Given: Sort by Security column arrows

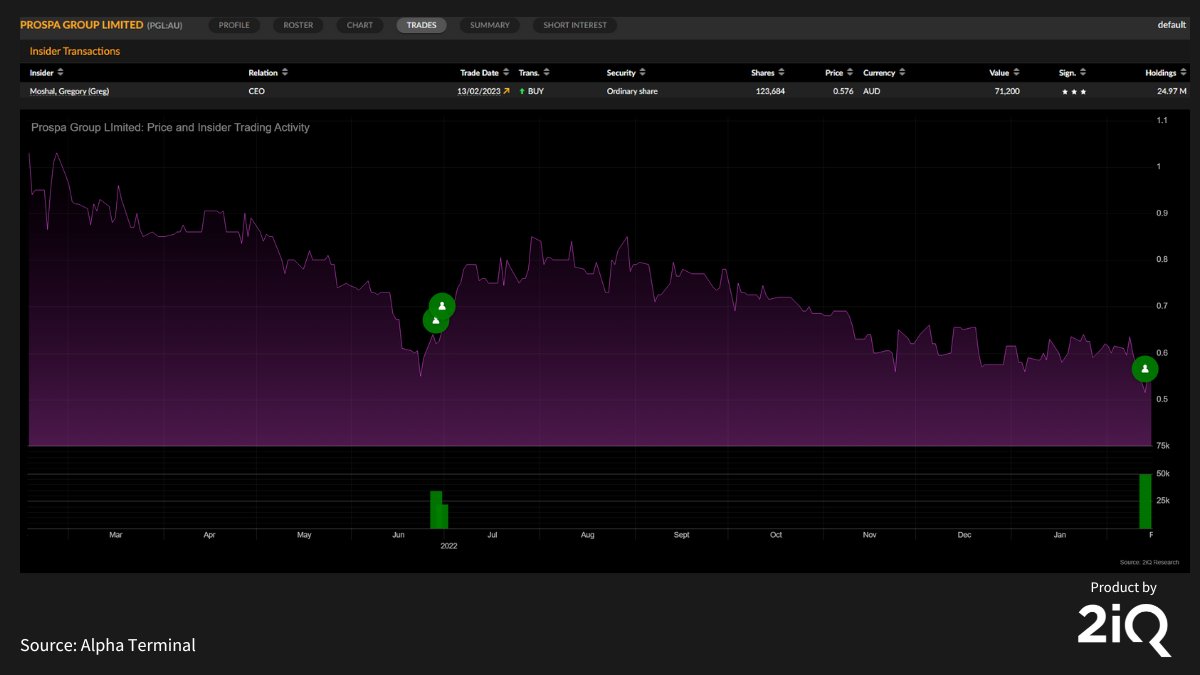Looking at the screenshot, I should pyautogui.click(x=641, y=72).
